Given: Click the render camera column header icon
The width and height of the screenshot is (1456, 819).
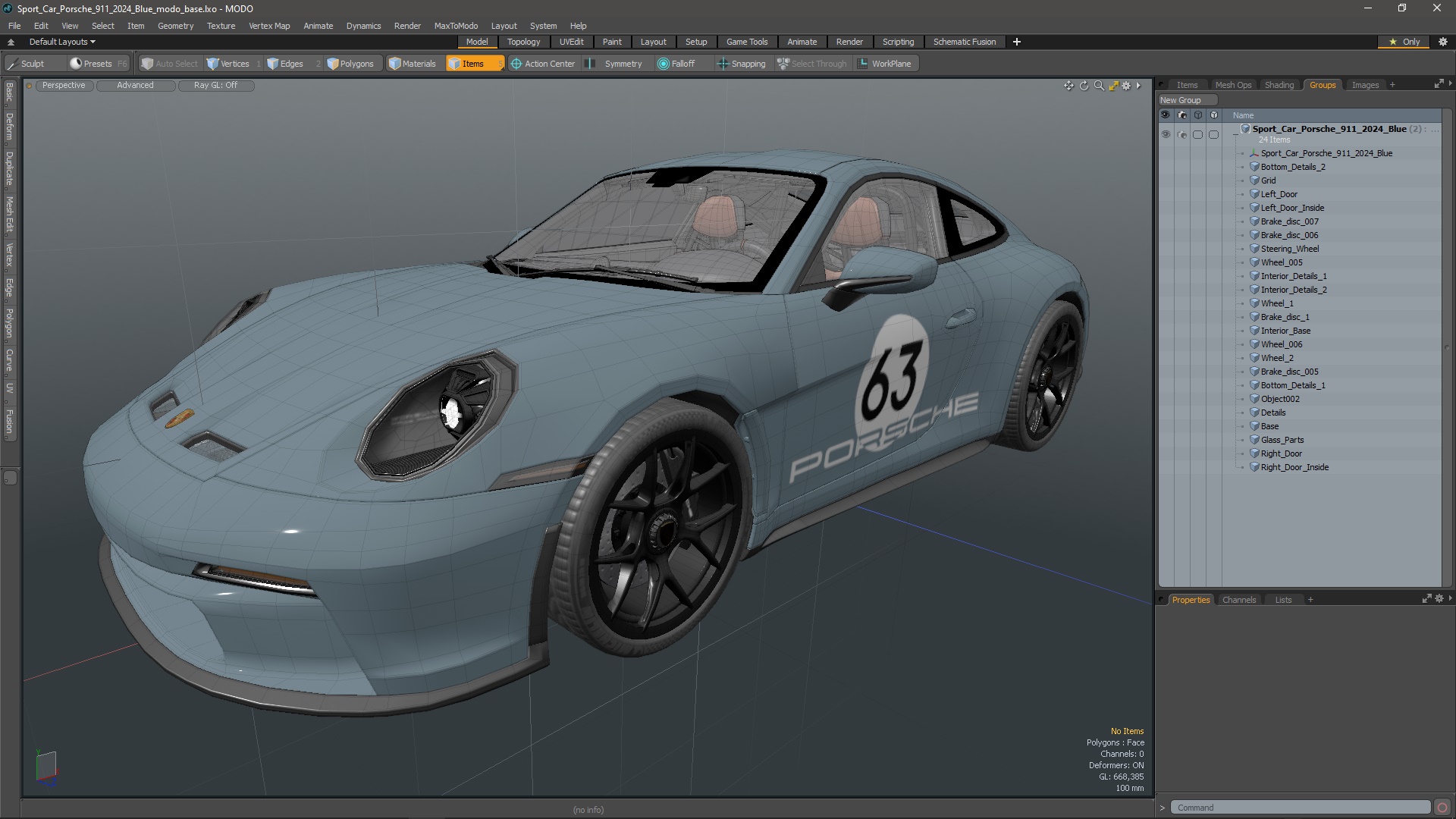Looking at the screenshot, I should click(x=1181, y=115).
